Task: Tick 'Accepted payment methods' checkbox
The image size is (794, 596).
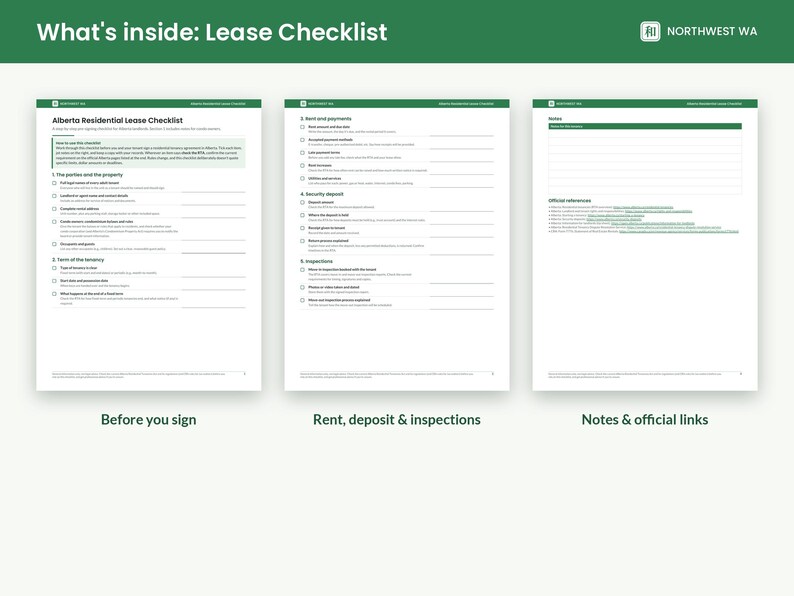Action: (x=302, y=140)
